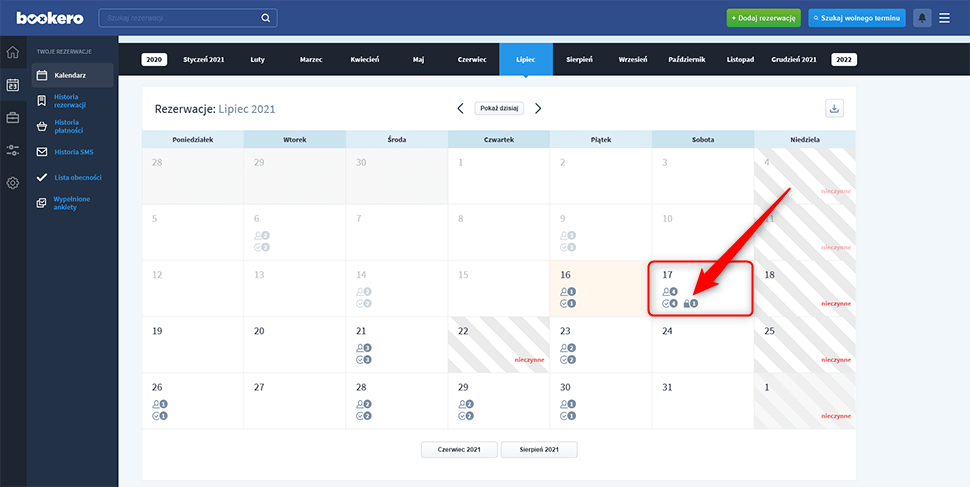Click Sierpień 2021 button below calendar
970x487 pixels.
(x=539, y=449)
